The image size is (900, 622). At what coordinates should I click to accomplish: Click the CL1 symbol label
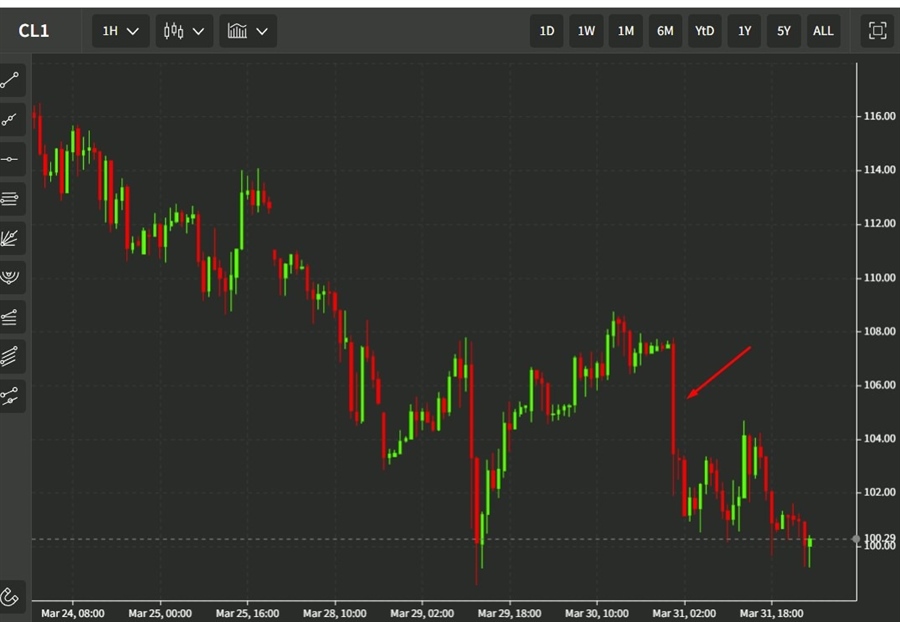pos(34,31)
